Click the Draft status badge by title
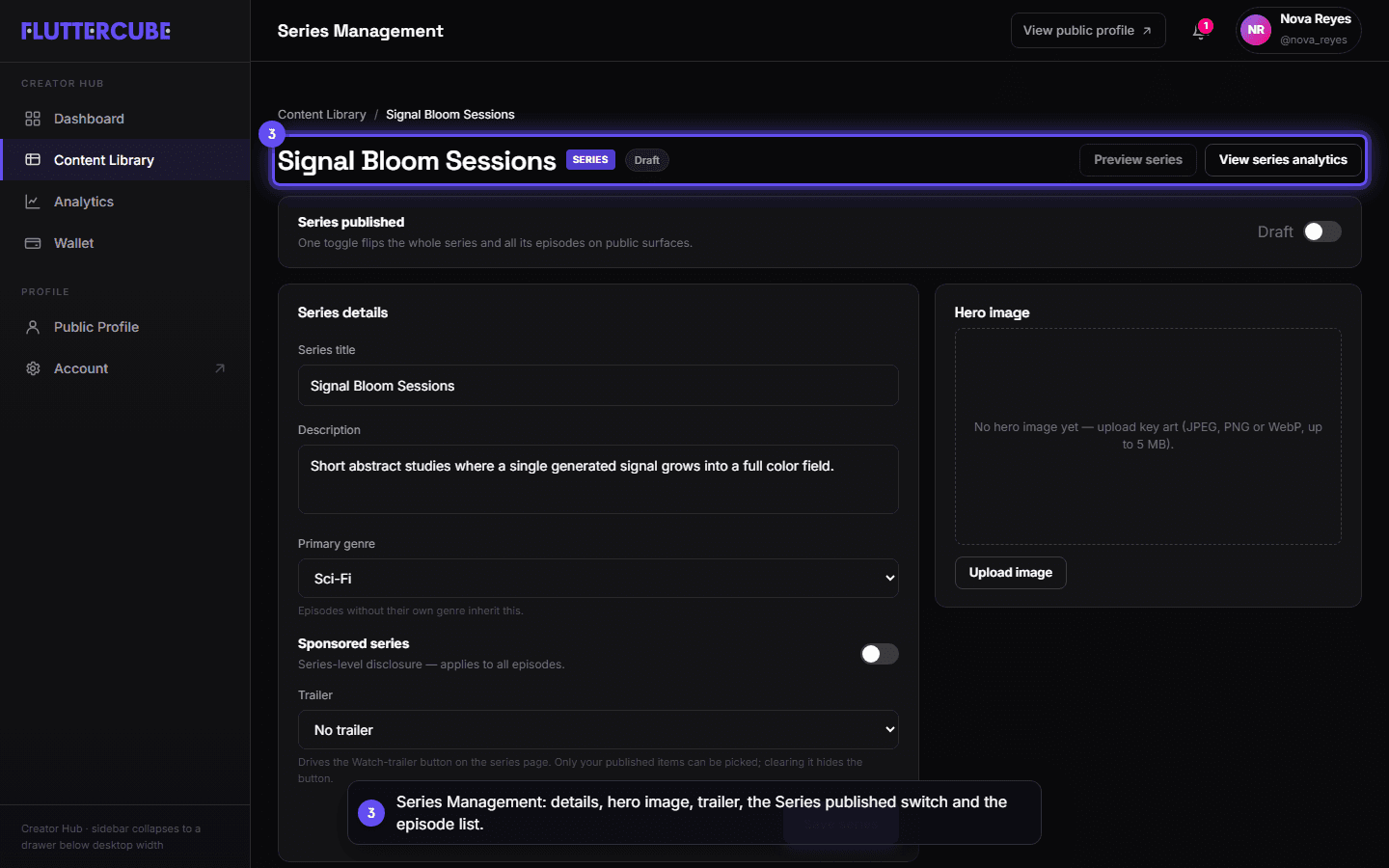The height and width of the screenshot is (868, 1389). 647,160
